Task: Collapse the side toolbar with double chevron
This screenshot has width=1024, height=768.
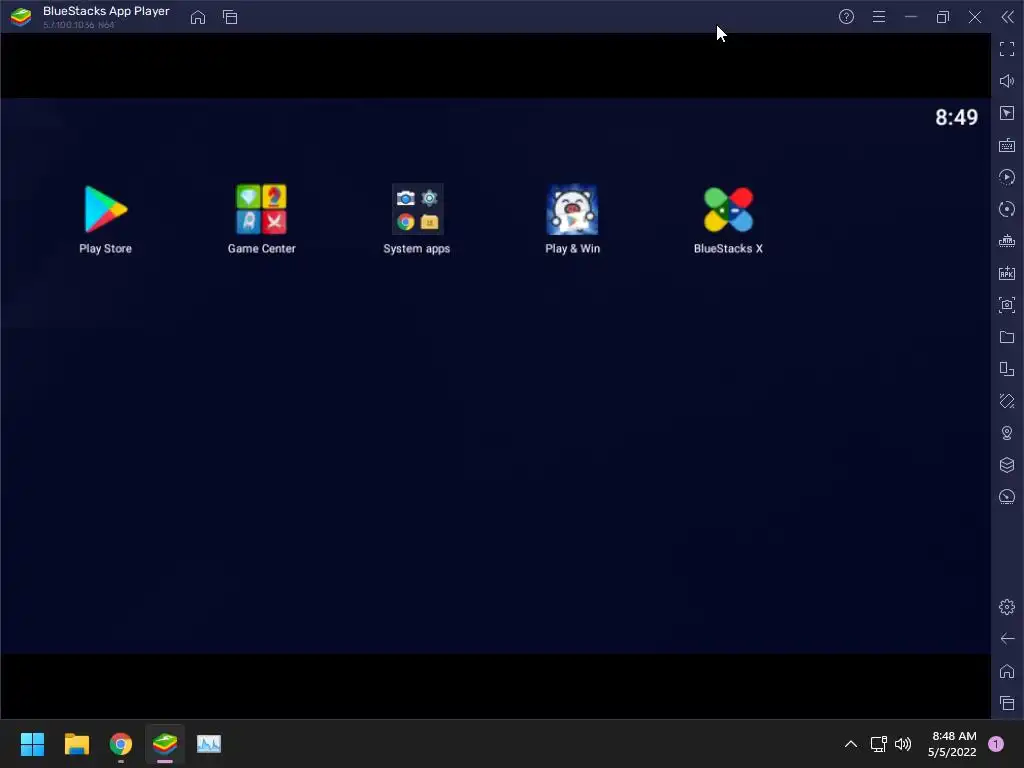Action: pos(1008,17)
